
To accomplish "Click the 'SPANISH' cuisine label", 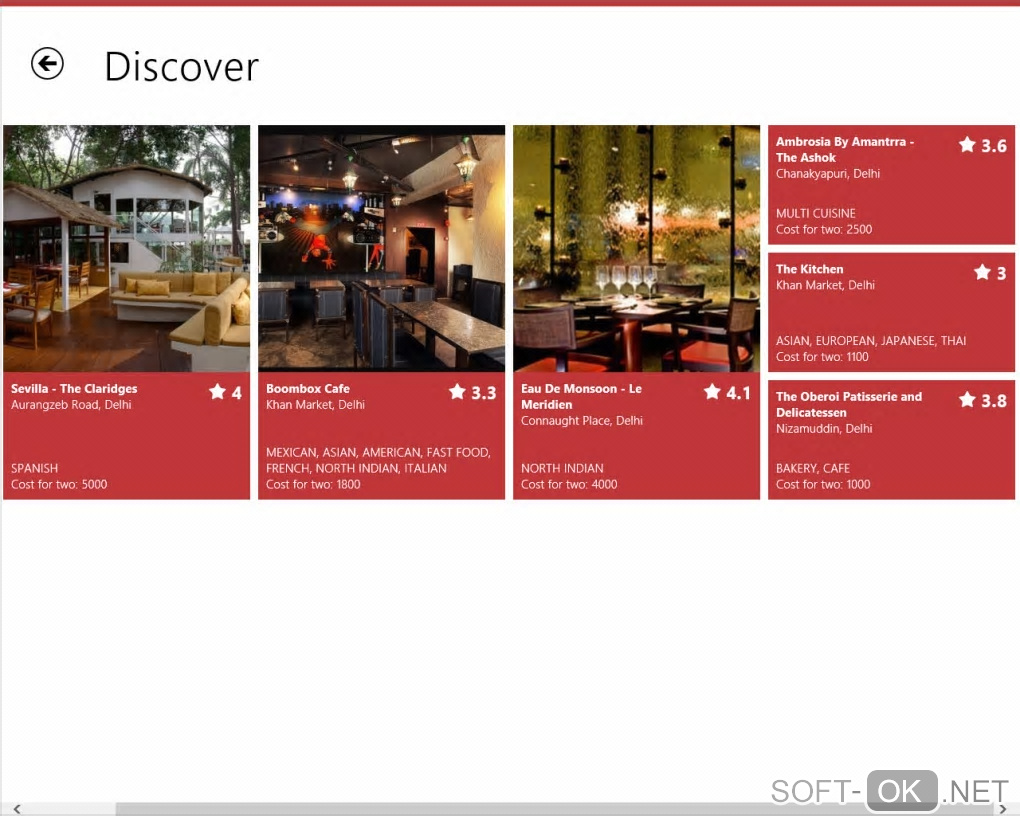I will point(34,469).
